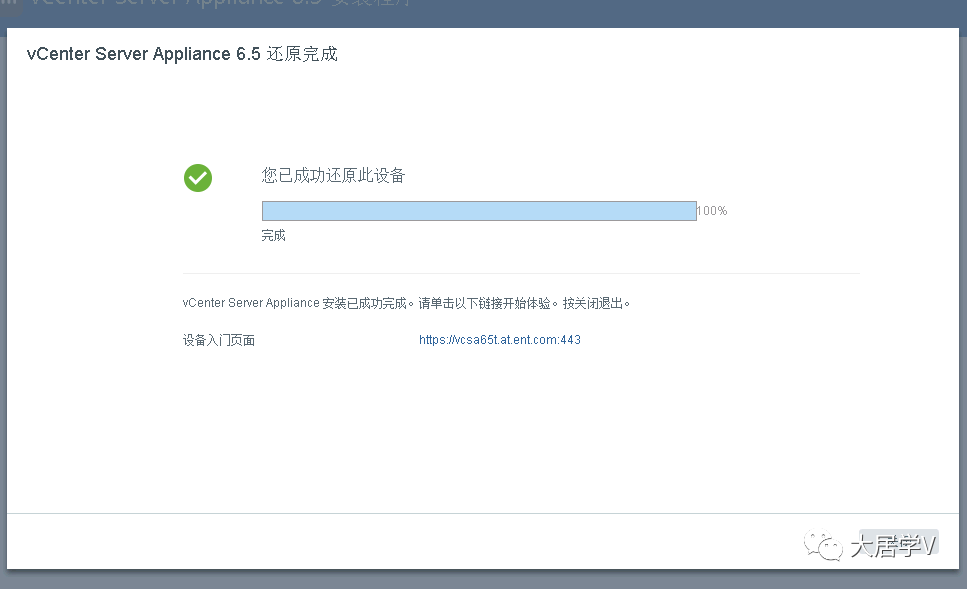
Task: Click the green success checkmark icon
Action: click(198, 178)
